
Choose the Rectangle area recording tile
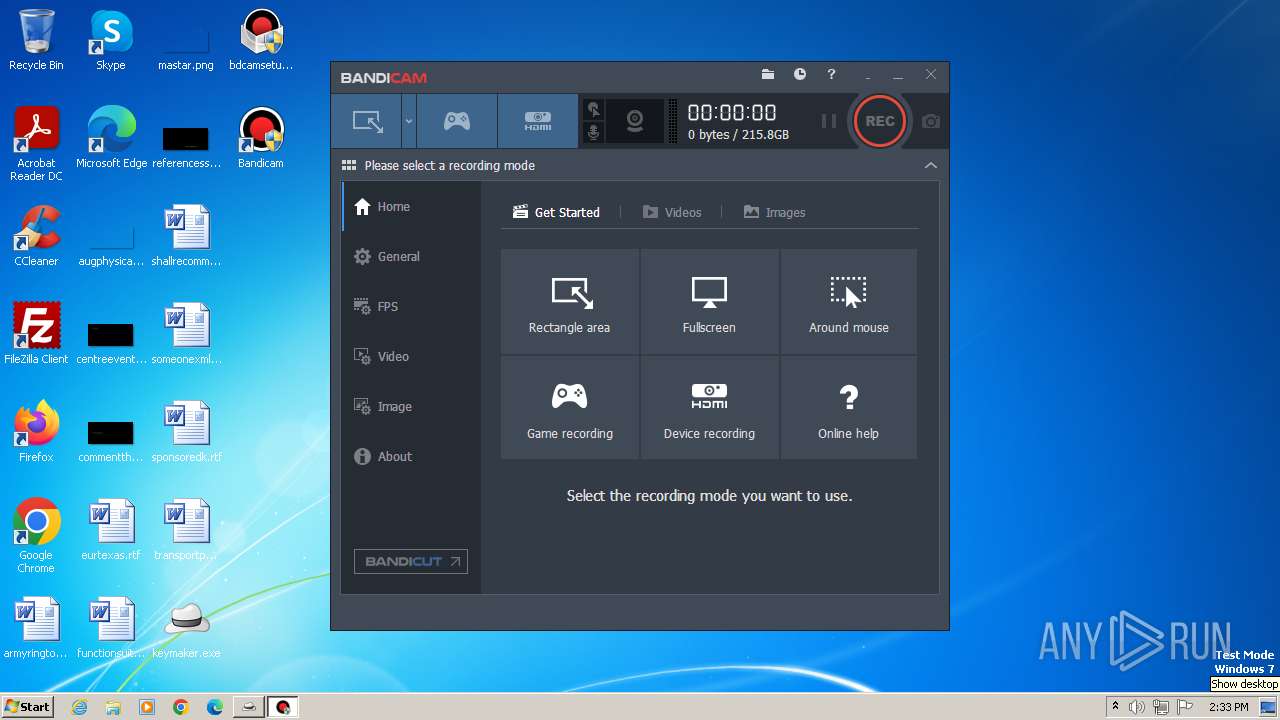569,302
